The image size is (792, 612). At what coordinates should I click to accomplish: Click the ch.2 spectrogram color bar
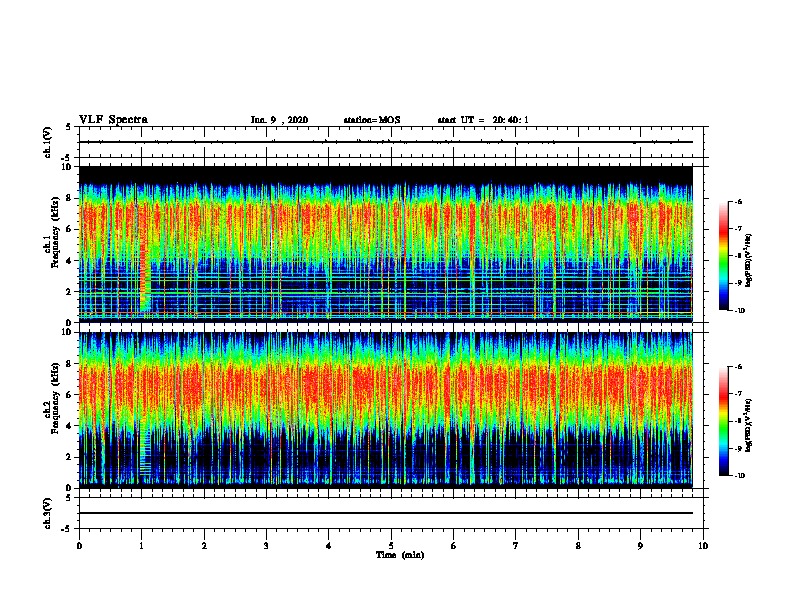click(723, 421)
